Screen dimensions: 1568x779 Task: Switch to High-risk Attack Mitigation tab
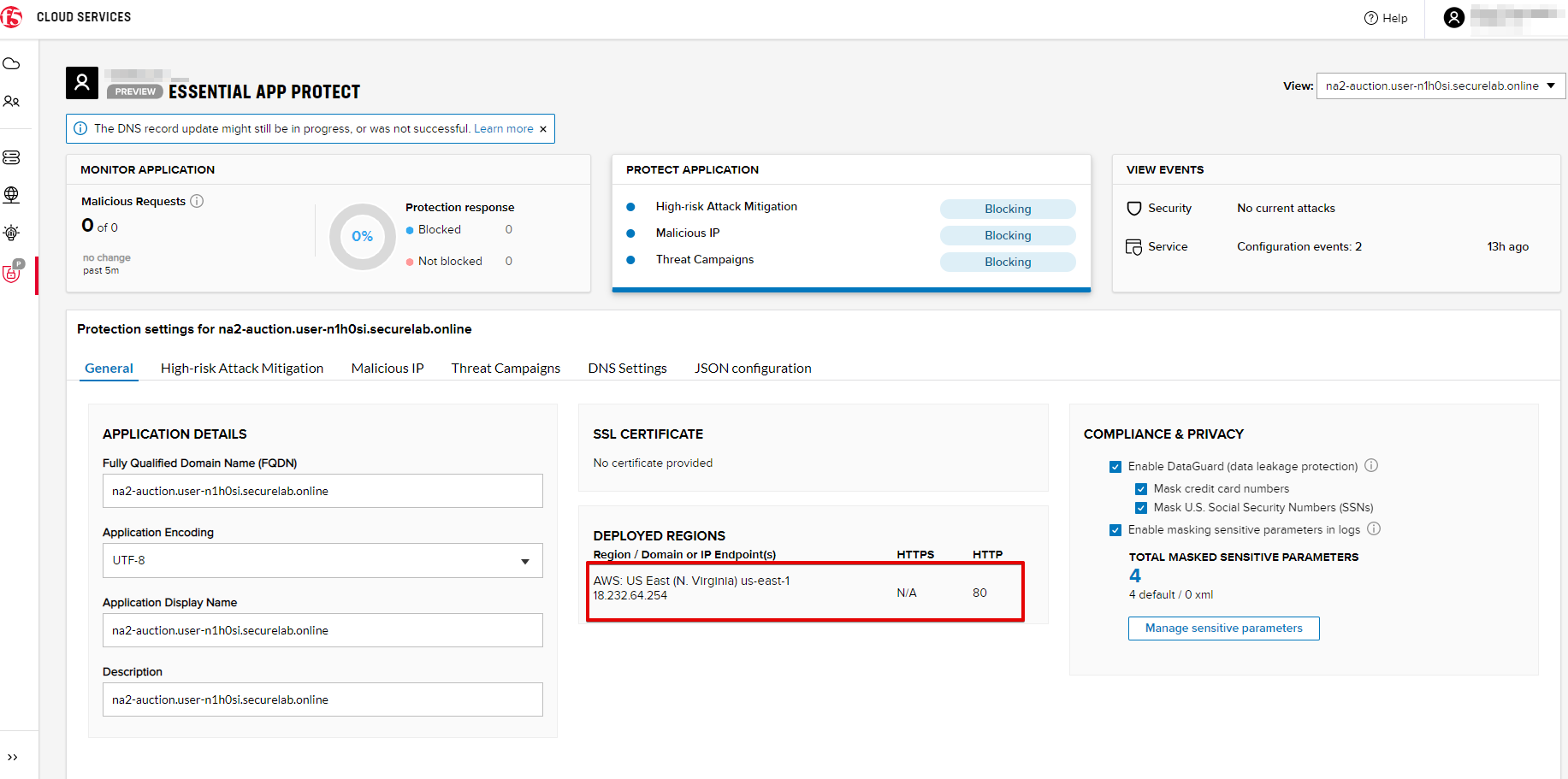point(242,369)
